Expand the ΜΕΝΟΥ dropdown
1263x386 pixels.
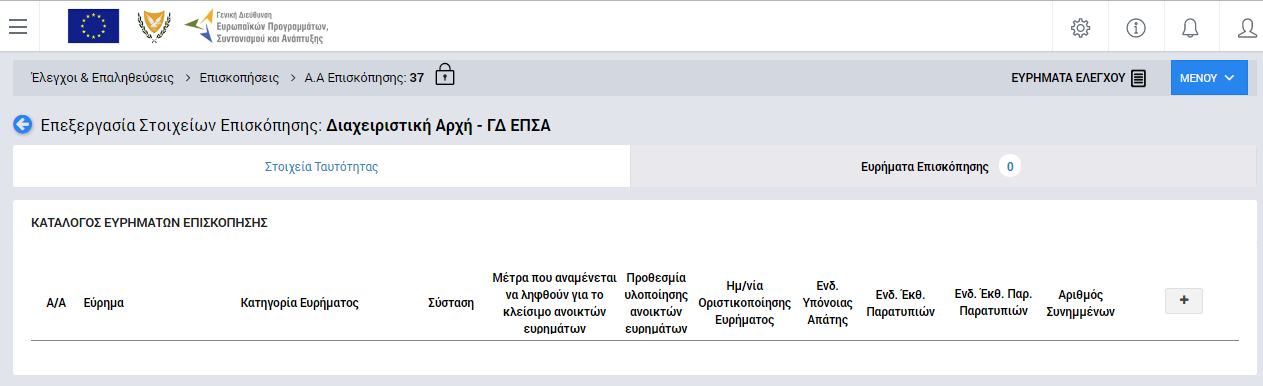[1209, 77]
